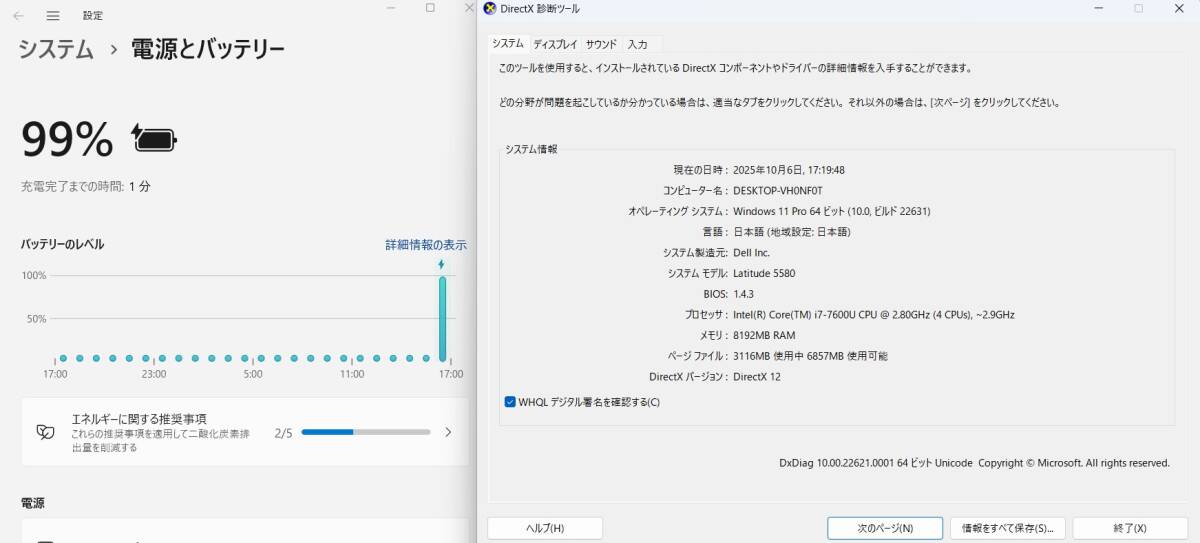Click the システム breadcrumb link
The height and width of the screenshot is (543, 1200).
(56, 49)
